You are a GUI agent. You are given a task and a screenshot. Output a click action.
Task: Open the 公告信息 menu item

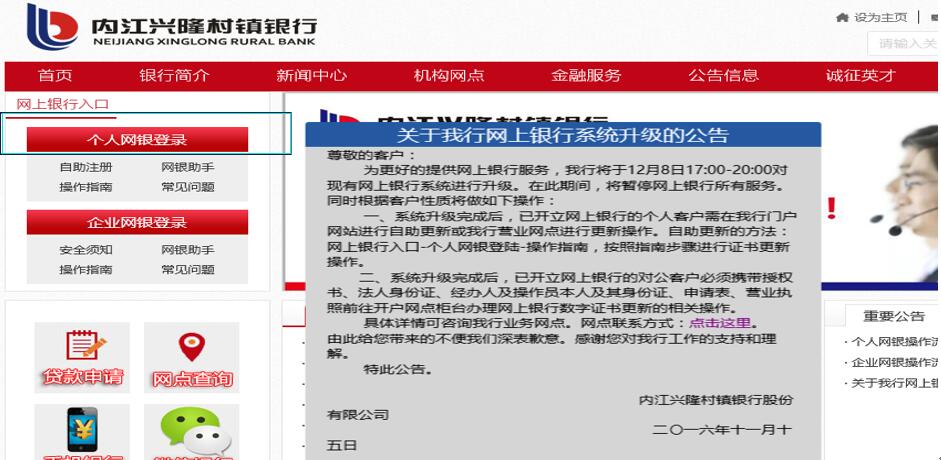click(x=724, y=76)
